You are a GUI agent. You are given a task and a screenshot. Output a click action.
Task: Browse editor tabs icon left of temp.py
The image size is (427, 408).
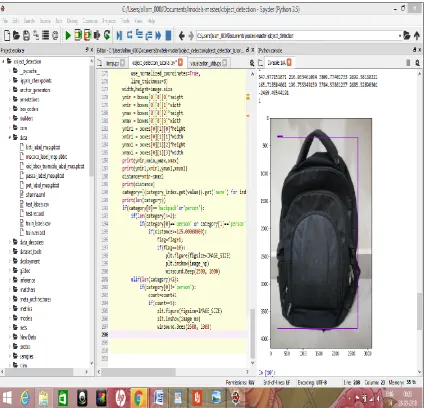[x=100, y=63]
